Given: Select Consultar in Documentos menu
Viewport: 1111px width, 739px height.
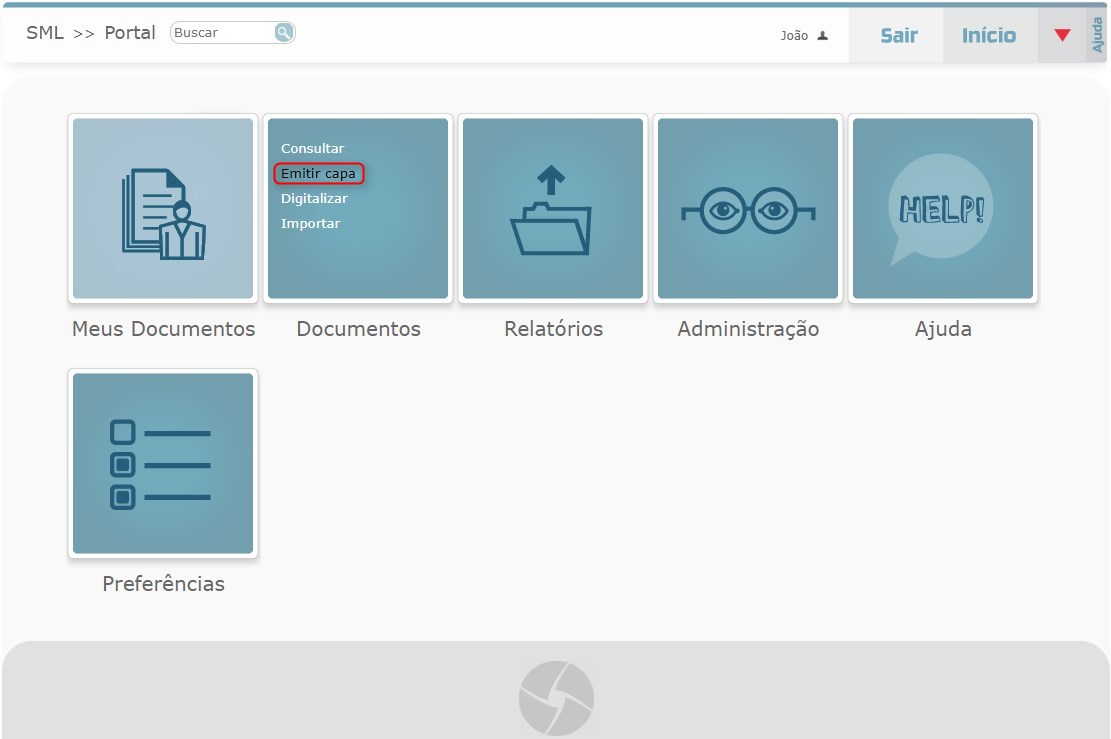Looking at the screenshot, I should coord(312,149).
